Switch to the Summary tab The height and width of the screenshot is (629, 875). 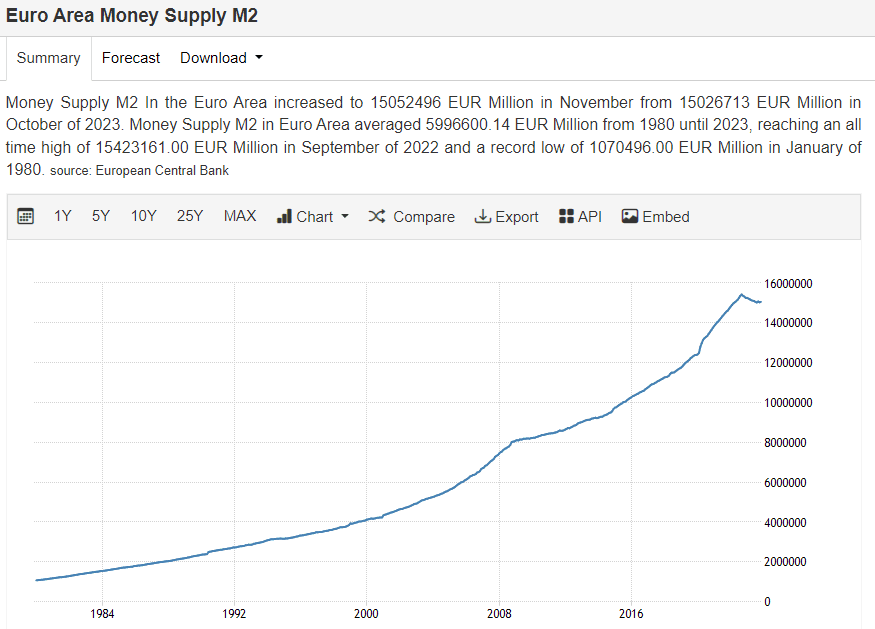click(x=48, y=58)
